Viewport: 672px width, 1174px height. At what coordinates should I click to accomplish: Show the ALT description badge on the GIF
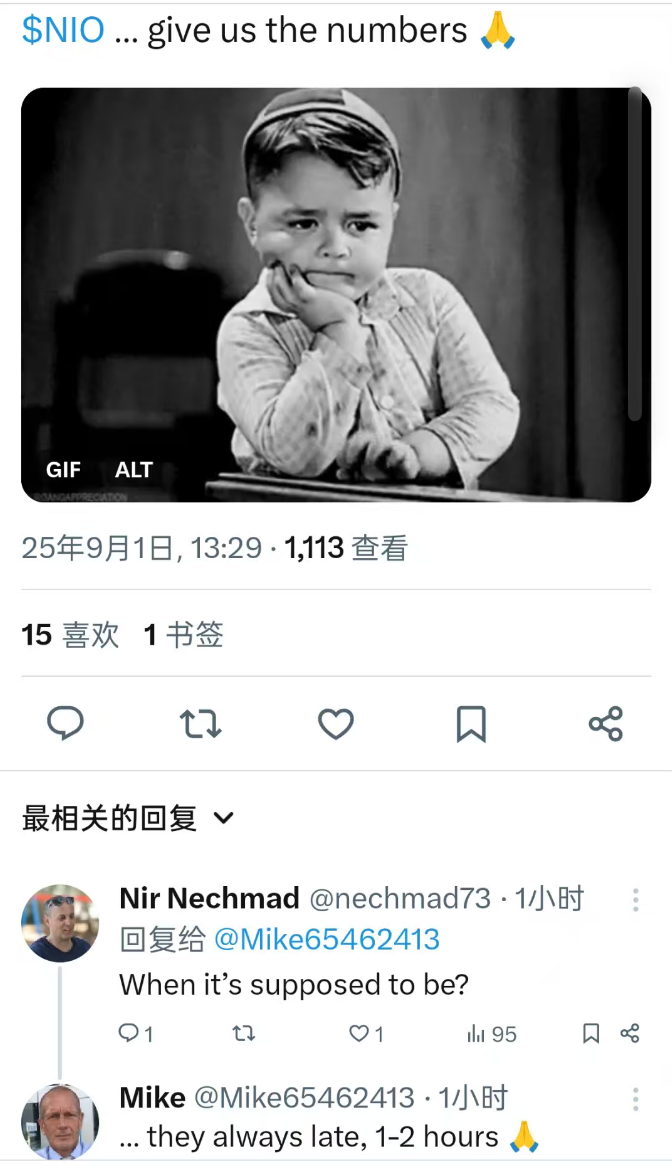click(x=134, y=469)
